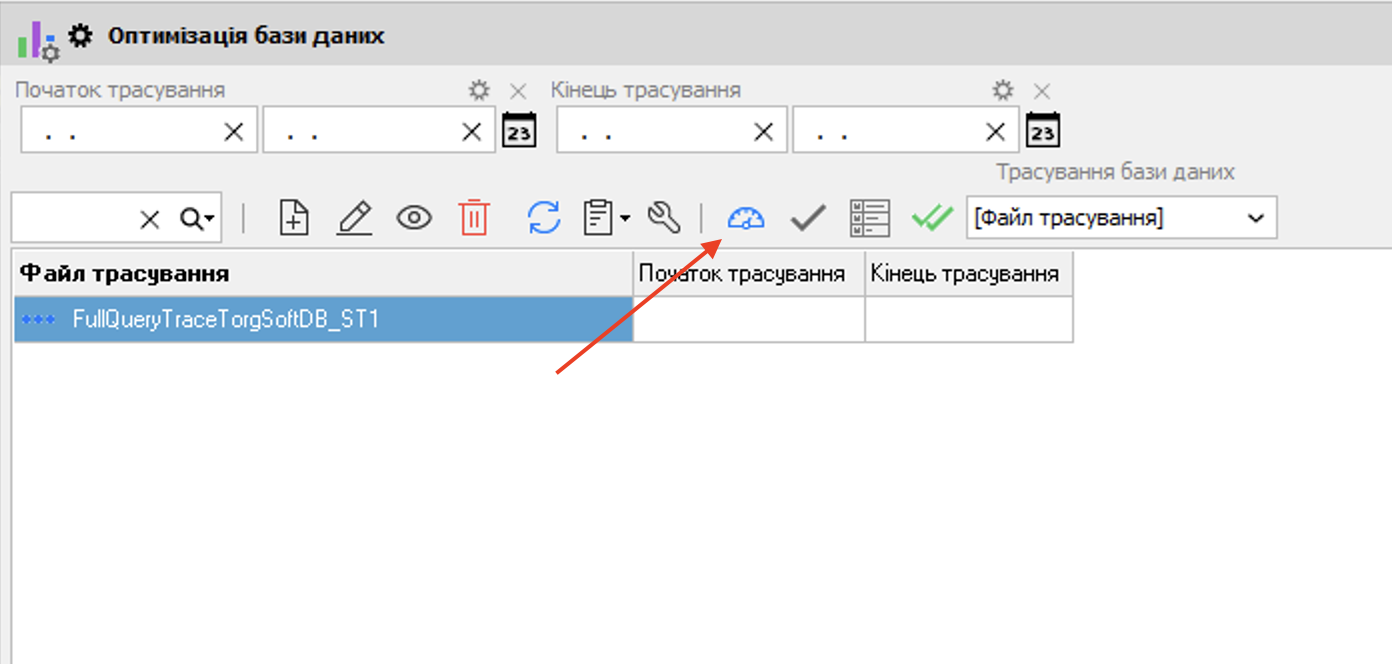
Task: Click the pencil edit icon
Action: (354, 217)
